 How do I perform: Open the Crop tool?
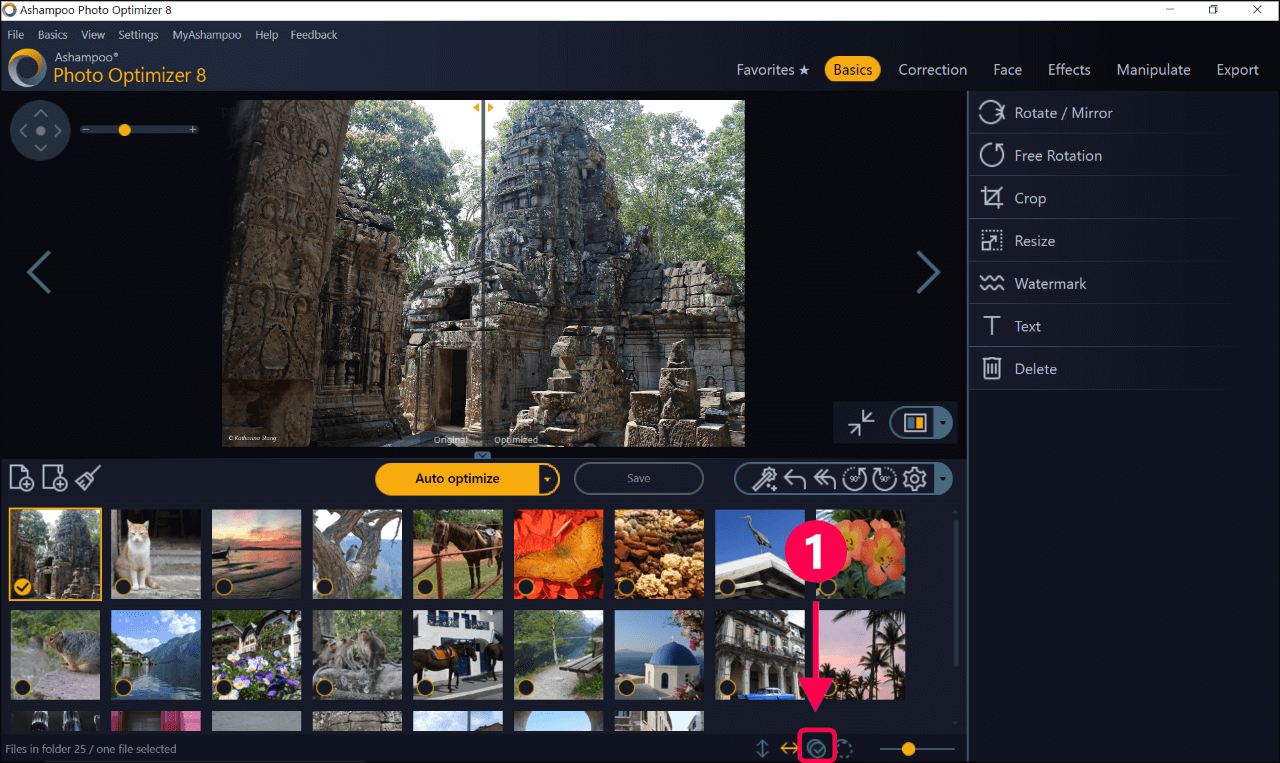point(1029,198)
